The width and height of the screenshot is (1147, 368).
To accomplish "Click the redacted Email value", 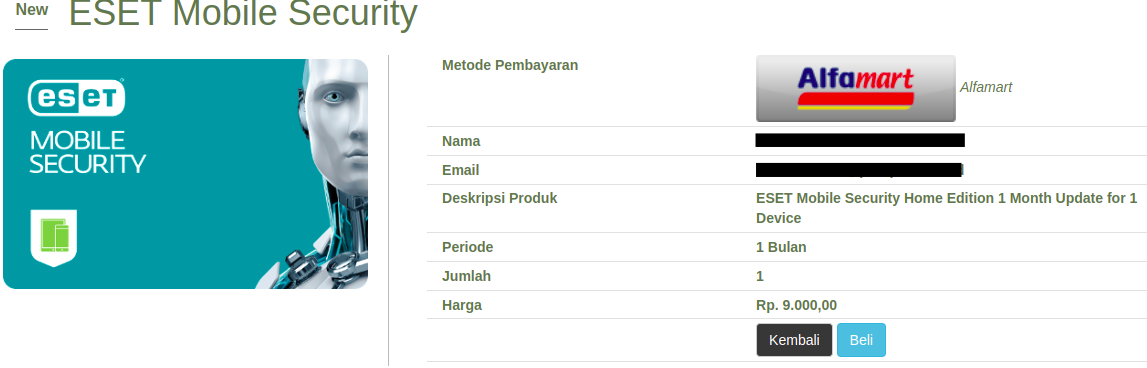I will pos(860,170).
